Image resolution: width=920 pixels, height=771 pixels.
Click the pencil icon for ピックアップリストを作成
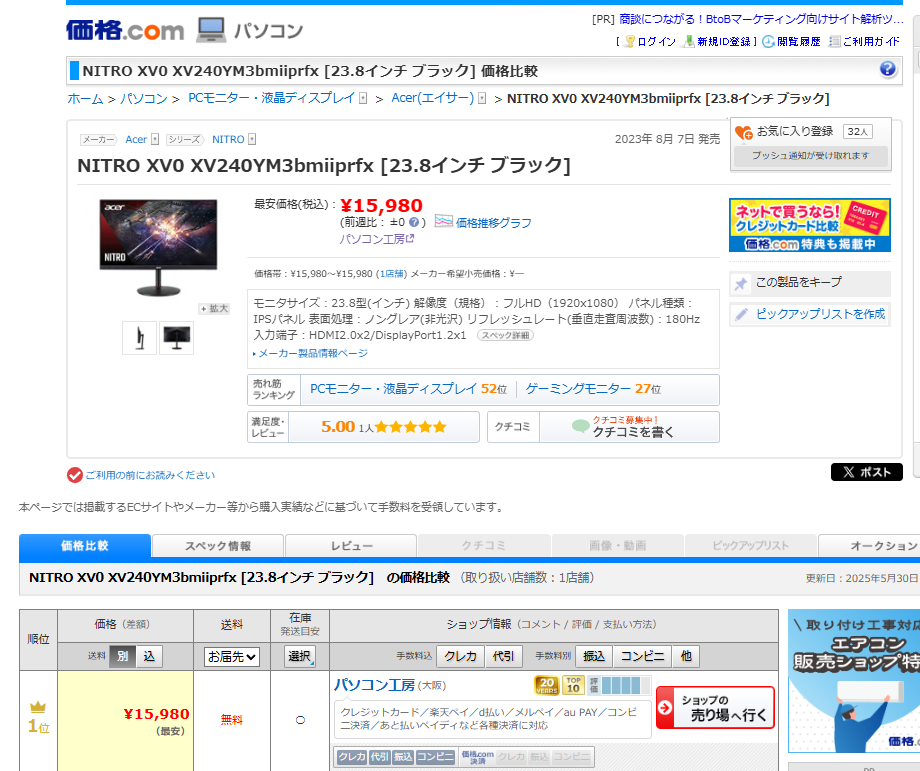click(741, 315)
